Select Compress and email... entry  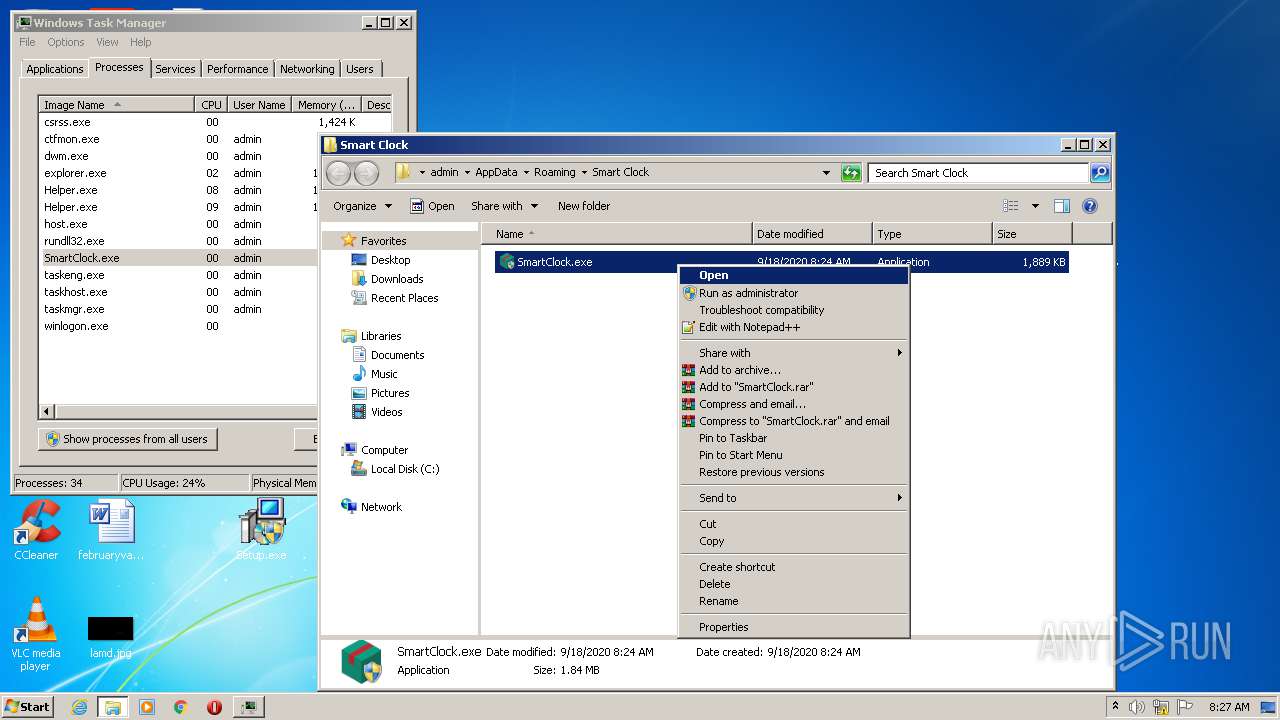[794, 404]
